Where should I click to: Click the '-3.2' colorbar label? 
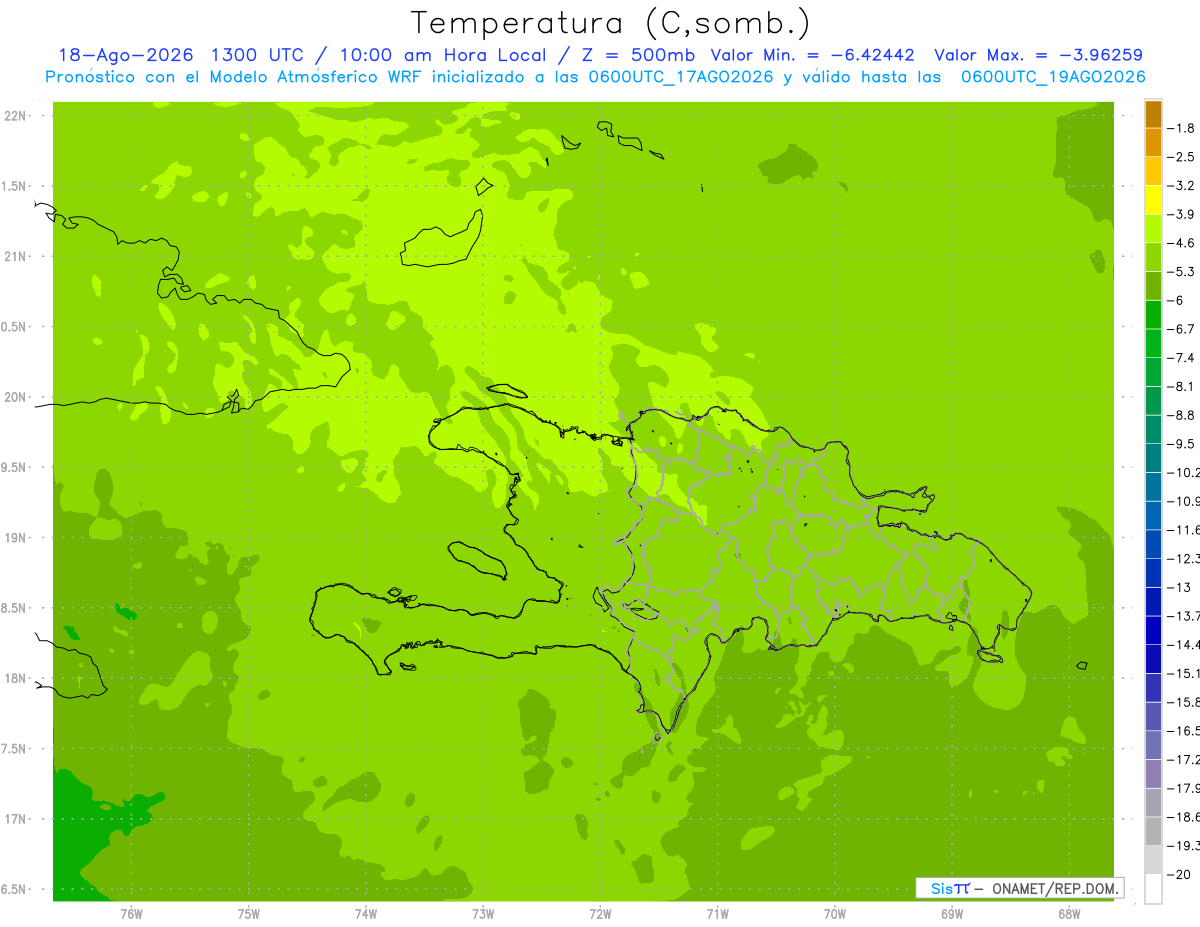(x=1181, y=186)
